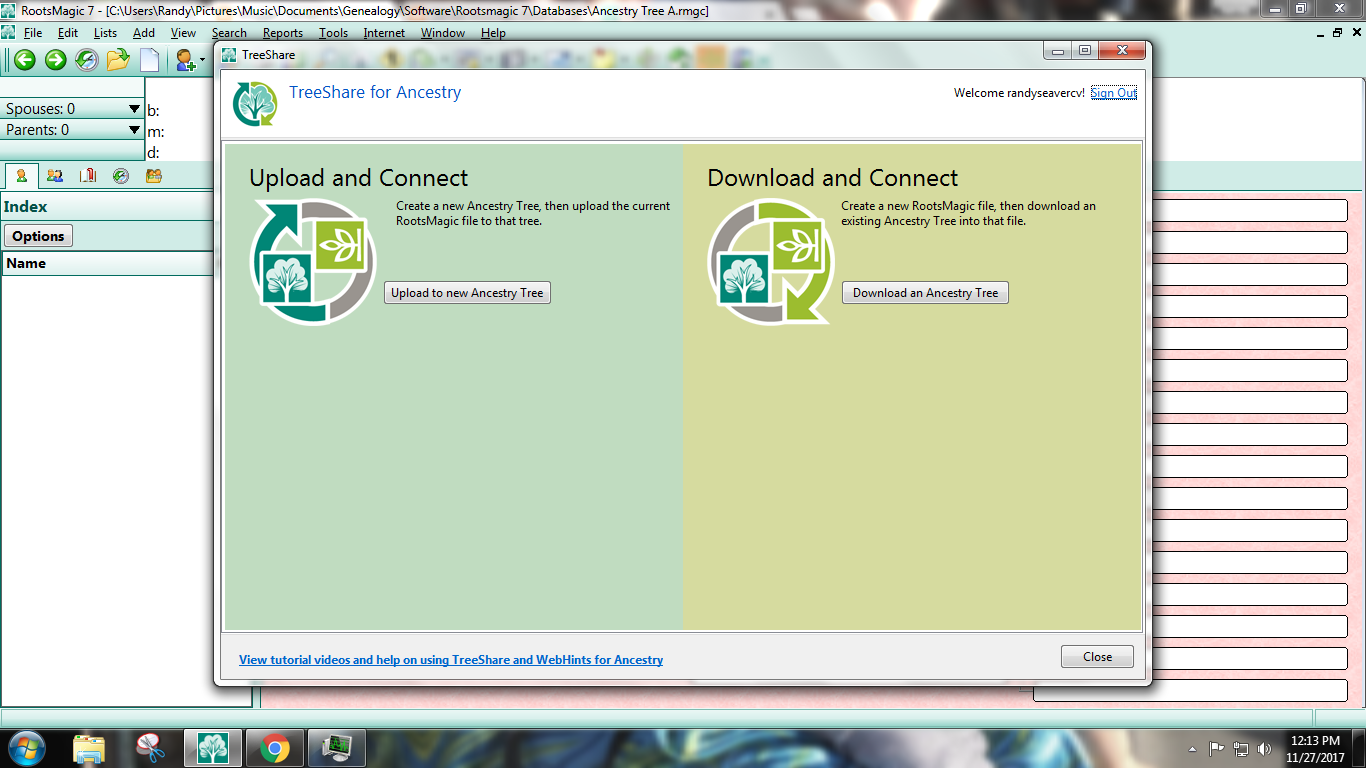Click the TreeShare dialog title bar icon
Image resolution: width=1366 pixels, height=768 pixels.
coord(229,55)
